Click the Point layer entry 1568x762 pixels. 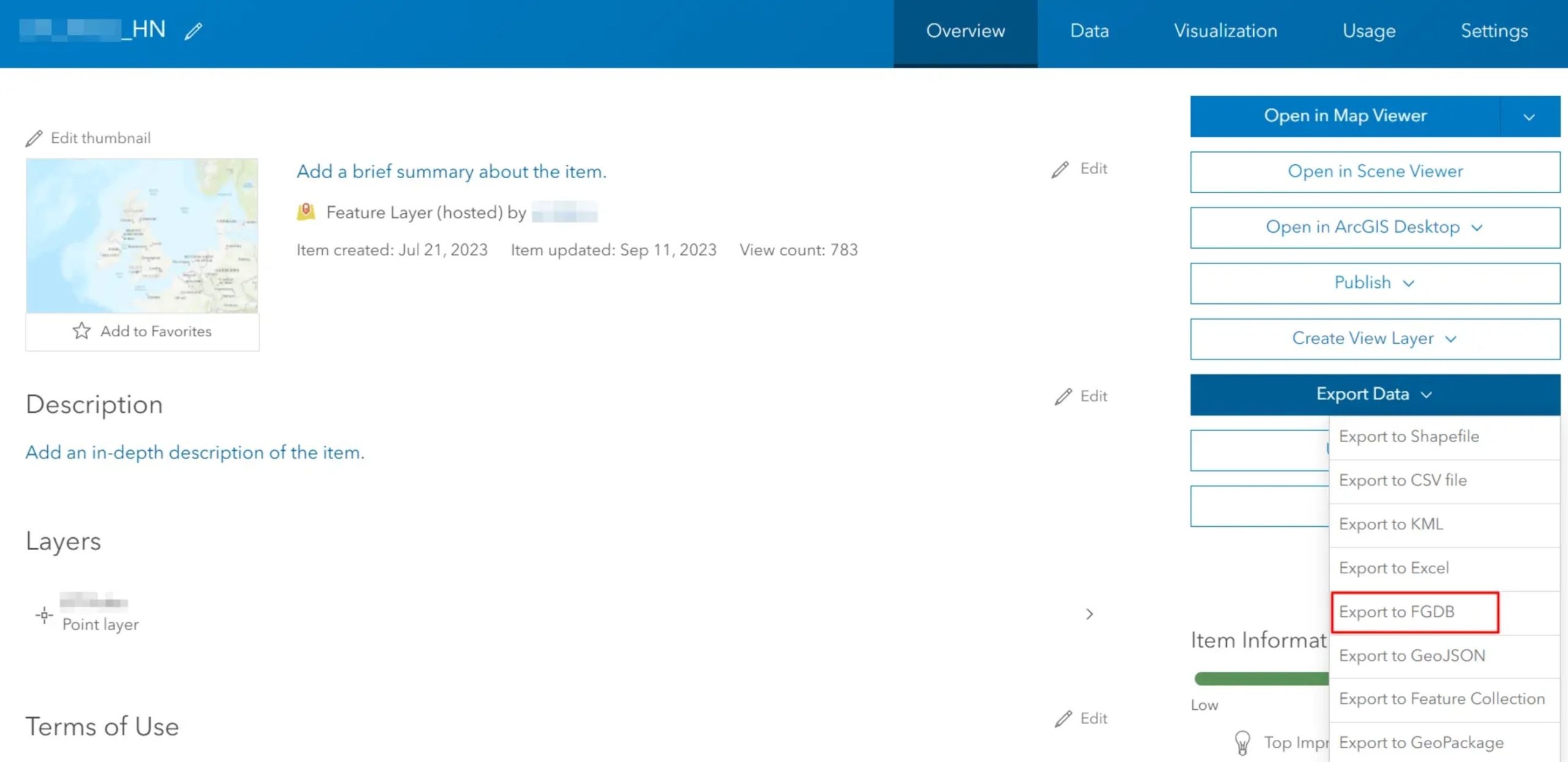click(x=100, y=625)
